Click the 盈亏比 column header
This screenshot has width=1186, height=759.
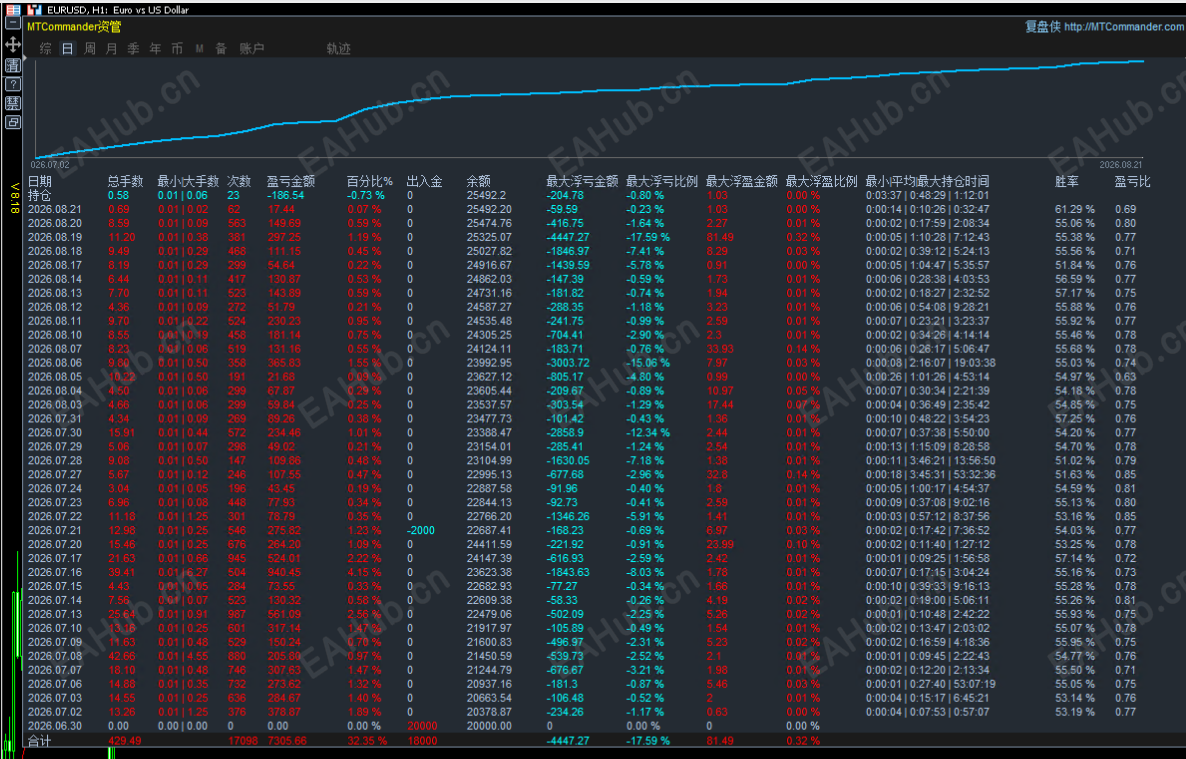[1132, 181]
